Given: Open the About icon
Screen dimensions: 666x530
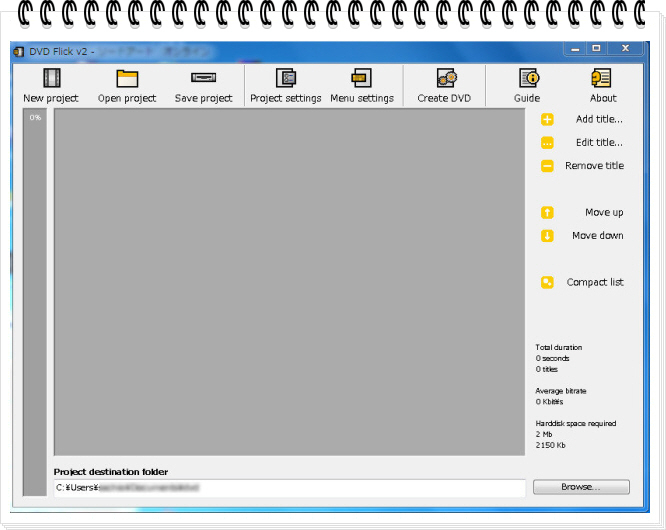Looking at the screenshot, I should [601, 78].
